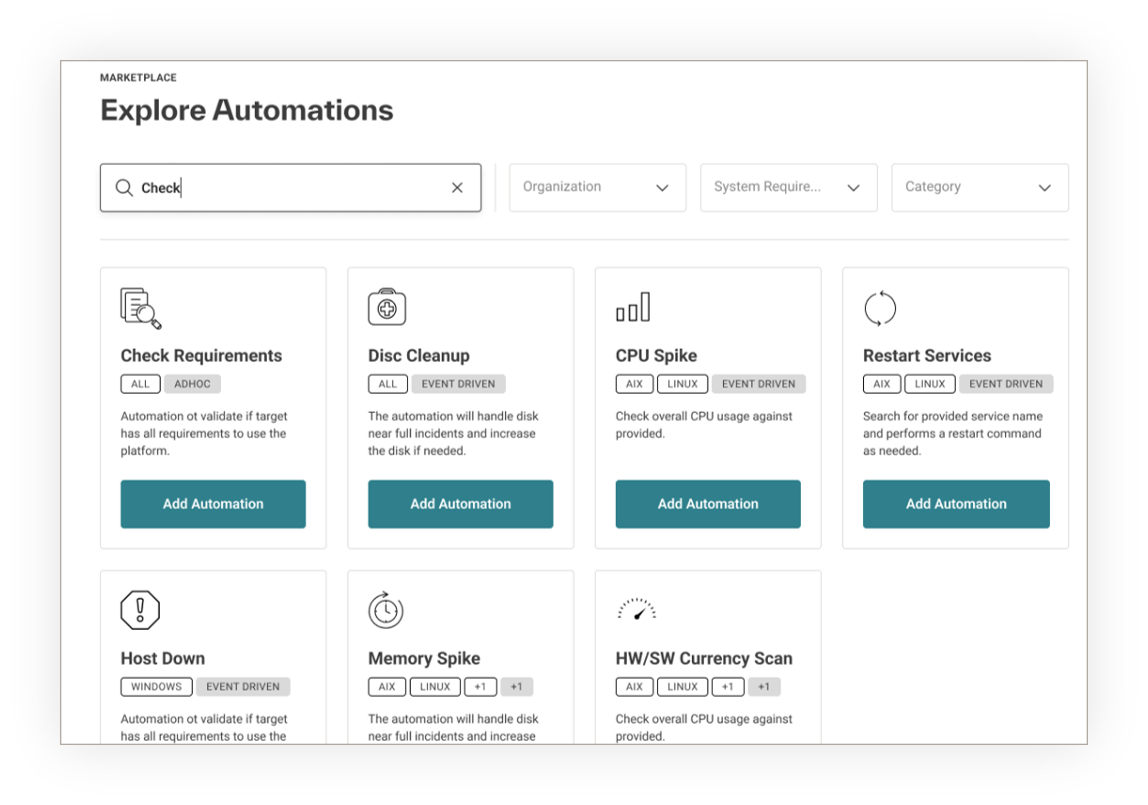Click the Disc Cleanup medical kit icon
Viewport: 1148px width, 805px height.
click(x=387, y=308)
